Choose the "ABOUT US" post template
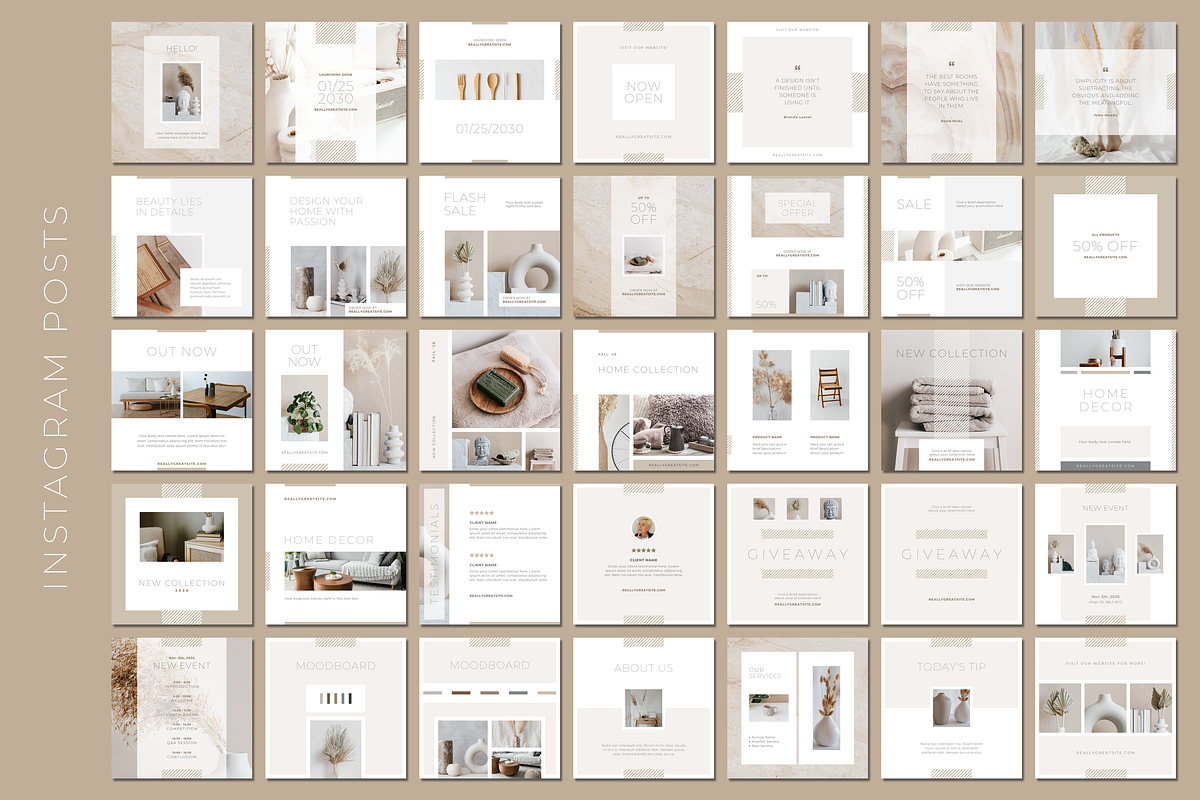Screen dimensions: 1200x800 (x=644, y=708)
